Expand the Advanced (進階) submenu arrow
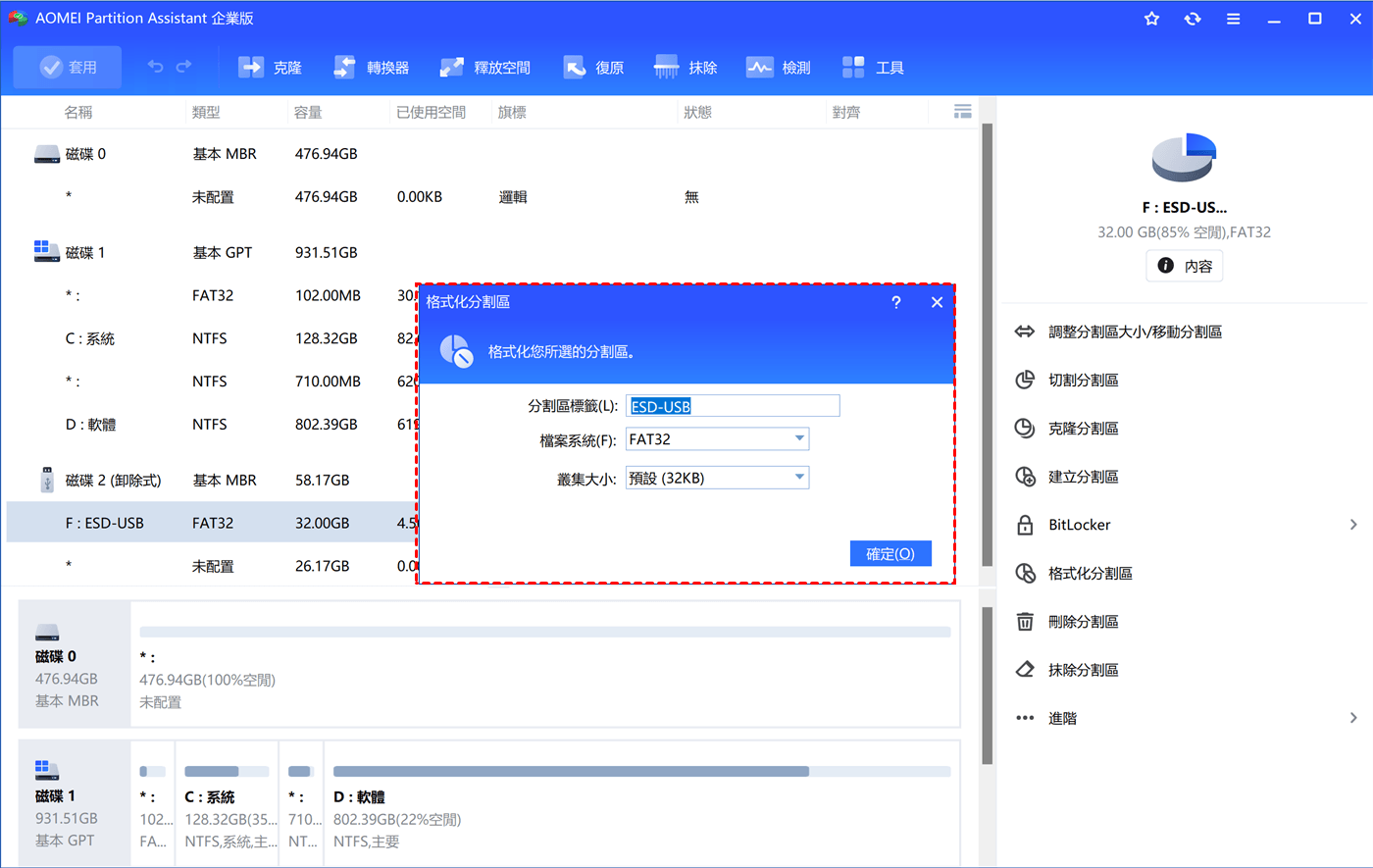 point(1353,718)
